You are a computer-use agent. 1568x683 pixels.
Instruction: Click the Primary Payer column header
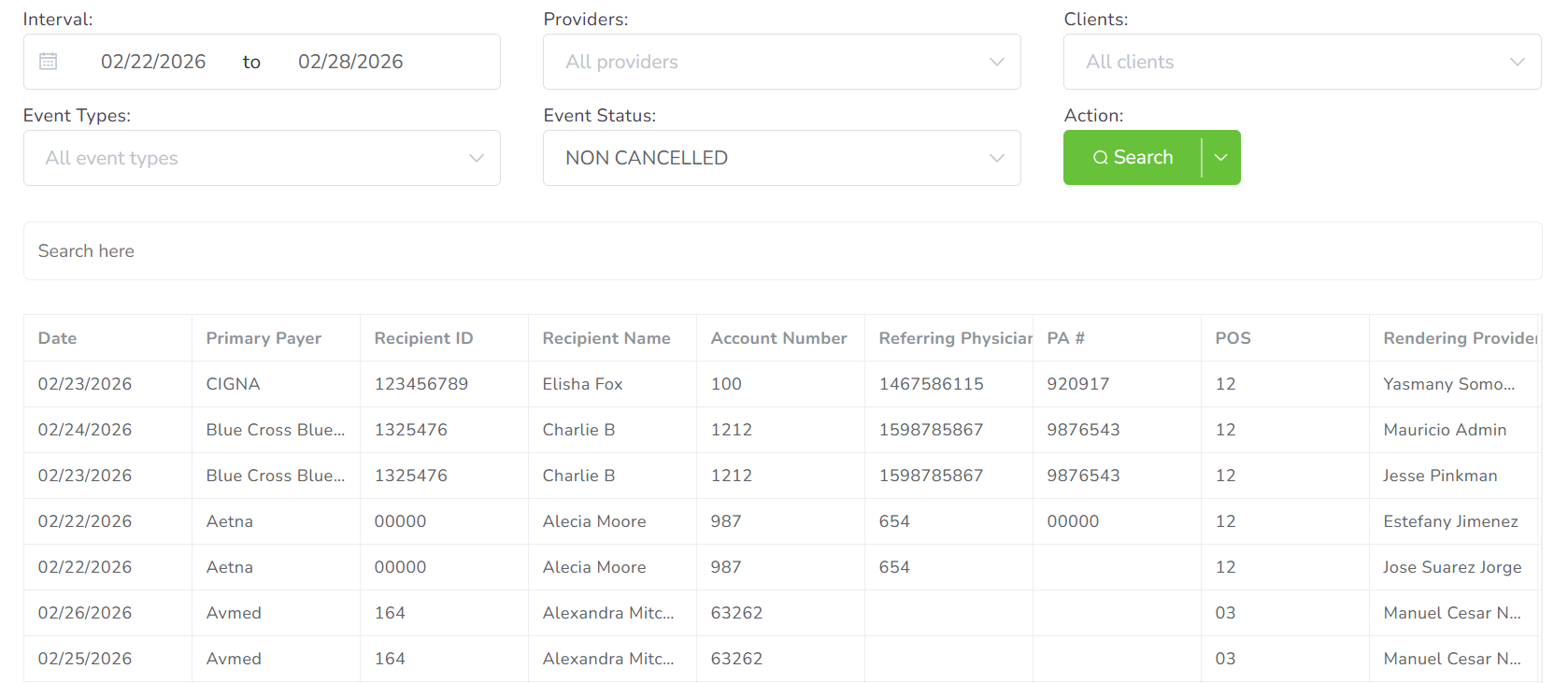coord(264,338)
